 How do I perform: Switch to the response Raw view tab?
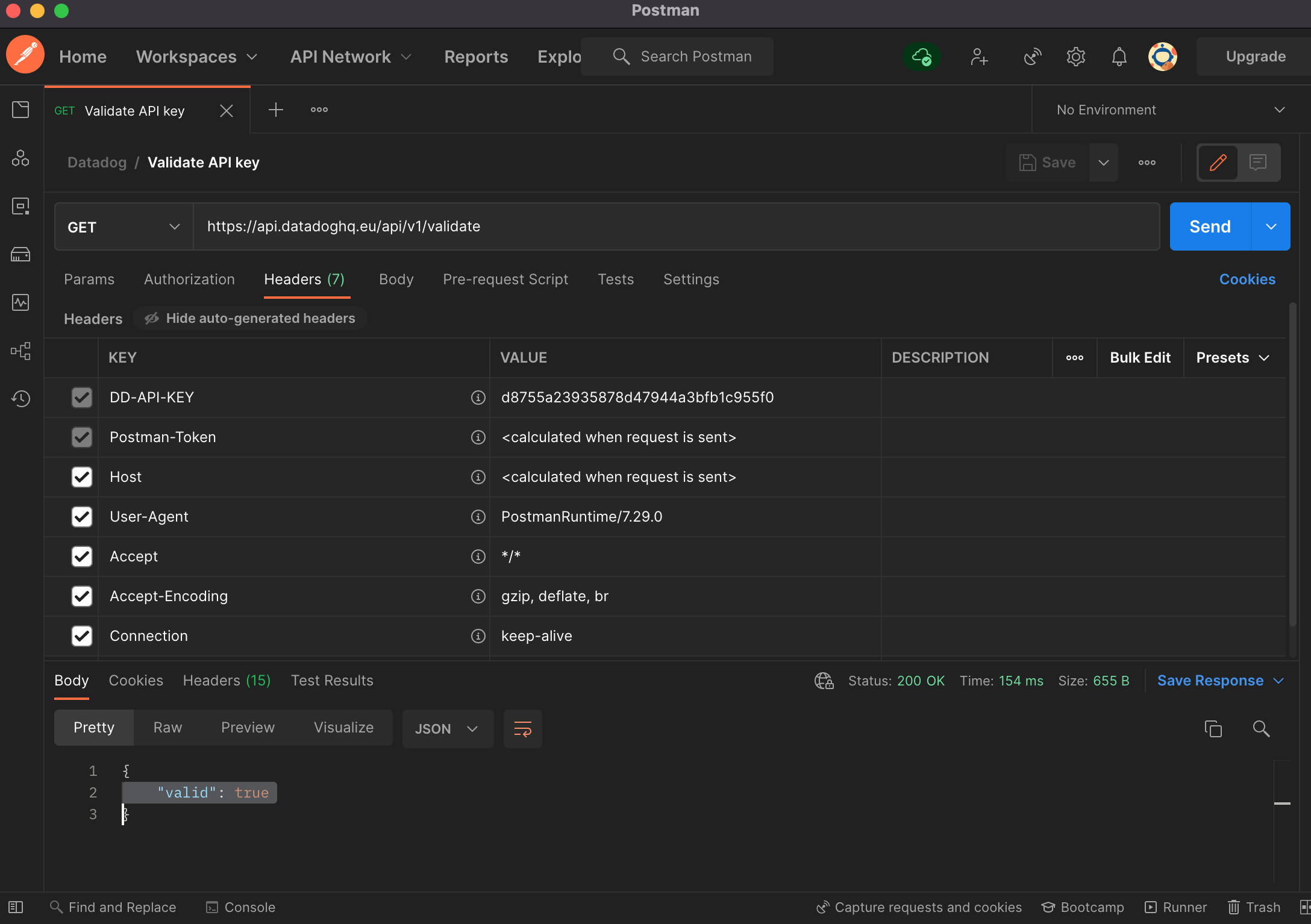(167, 728)
